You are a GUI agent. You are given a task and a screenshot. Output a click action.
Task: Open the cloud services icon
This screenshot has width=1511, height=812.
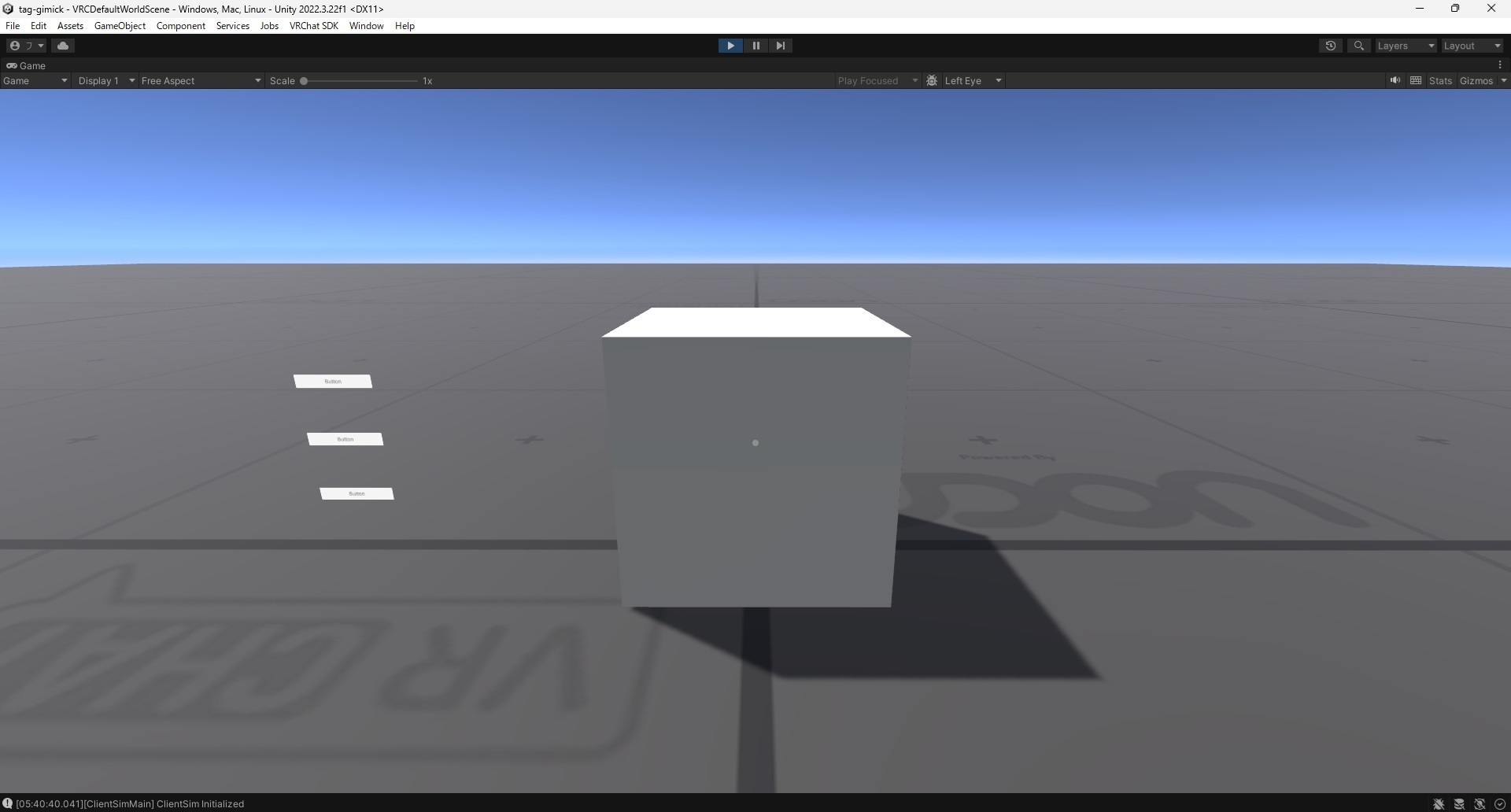[x=64, y=46]
